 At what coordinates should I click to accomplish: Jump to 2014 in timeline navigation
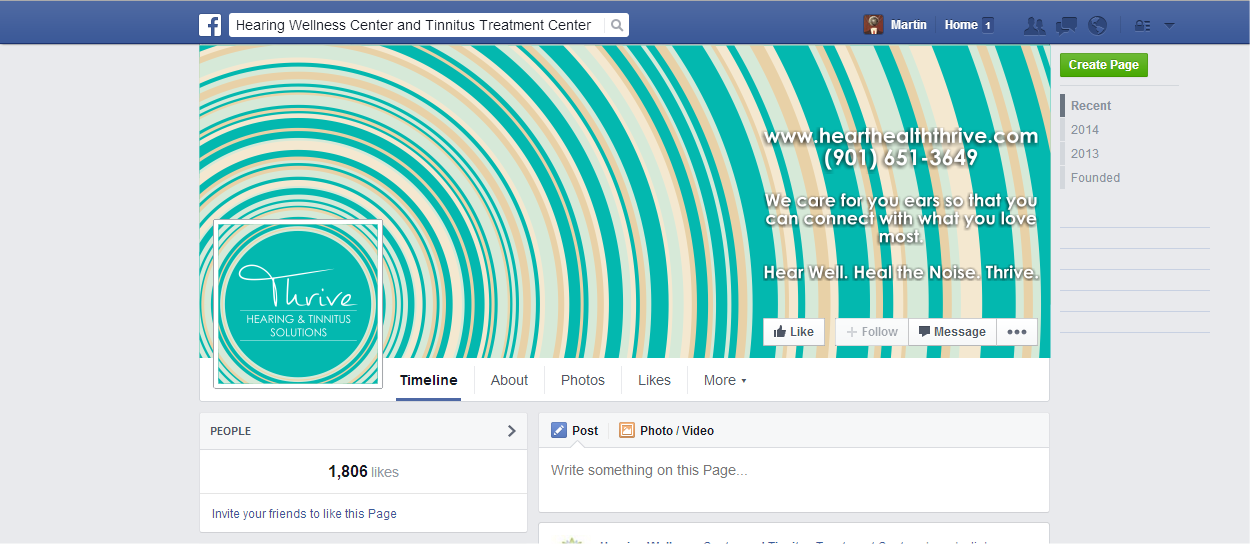pos(1085,129)
